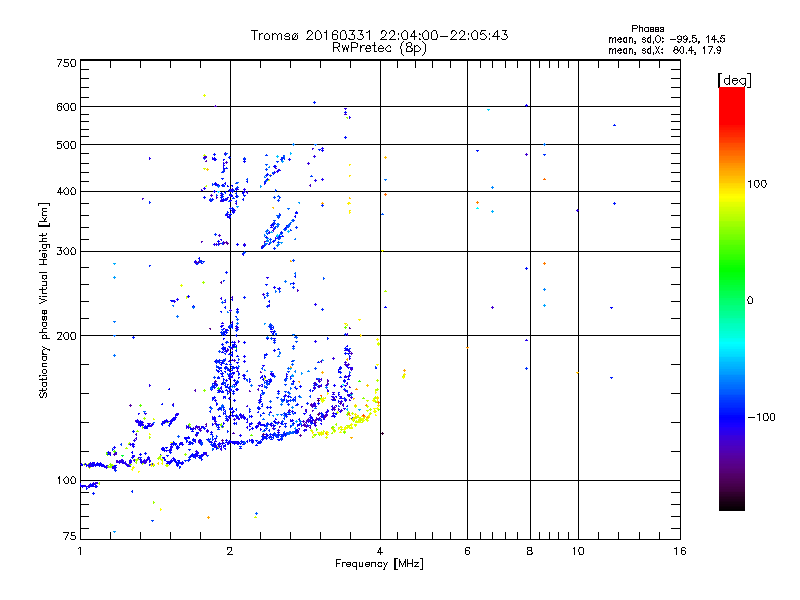Image resolution: width=800 pixels, height=600 pixels.
Task: Click the y-axis tick label '300'
Action: pyautogui.click(x=66, y=252)
